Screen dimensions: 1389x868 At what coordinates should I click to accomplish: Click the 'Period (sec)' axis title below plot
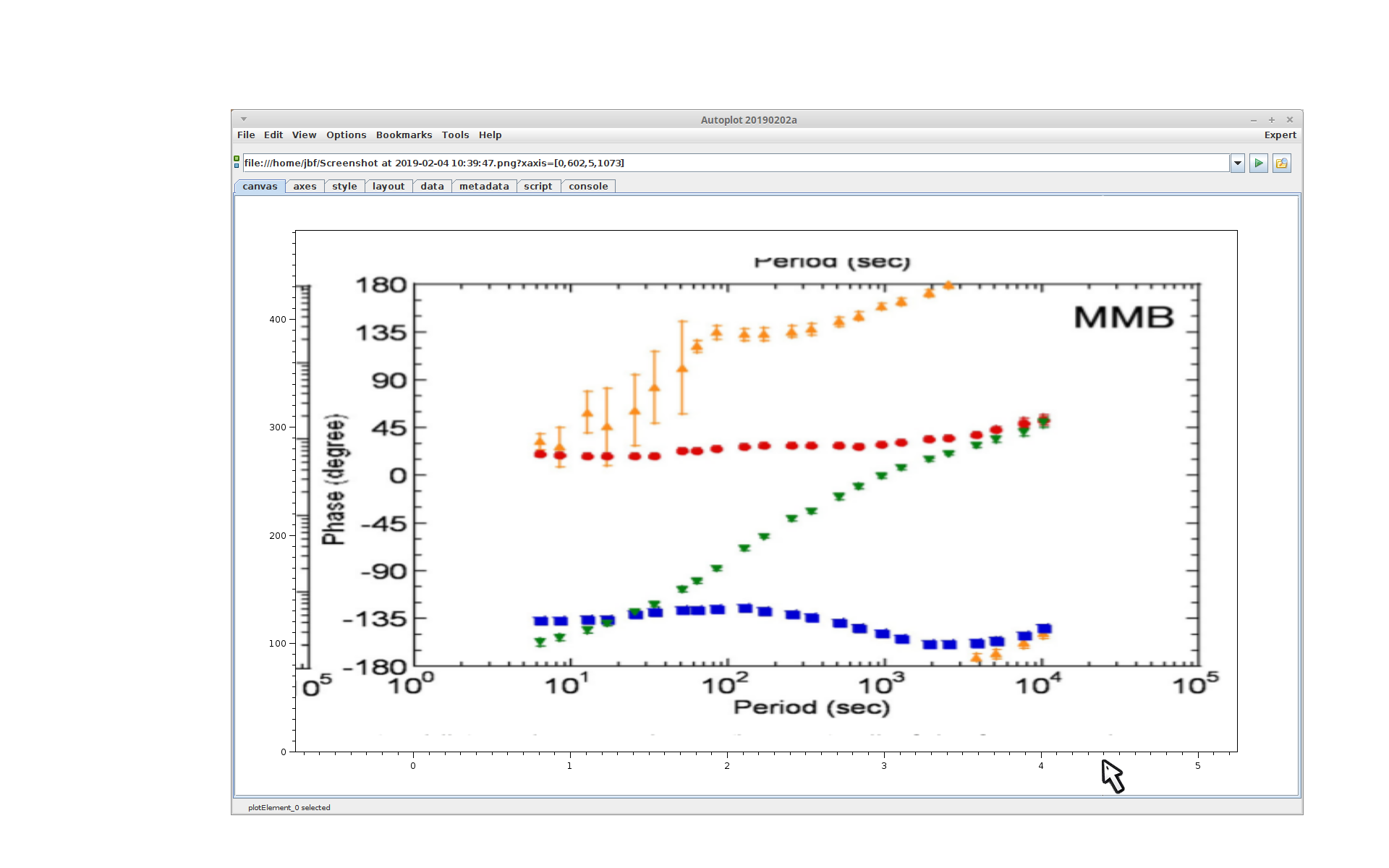coord(812,707)
